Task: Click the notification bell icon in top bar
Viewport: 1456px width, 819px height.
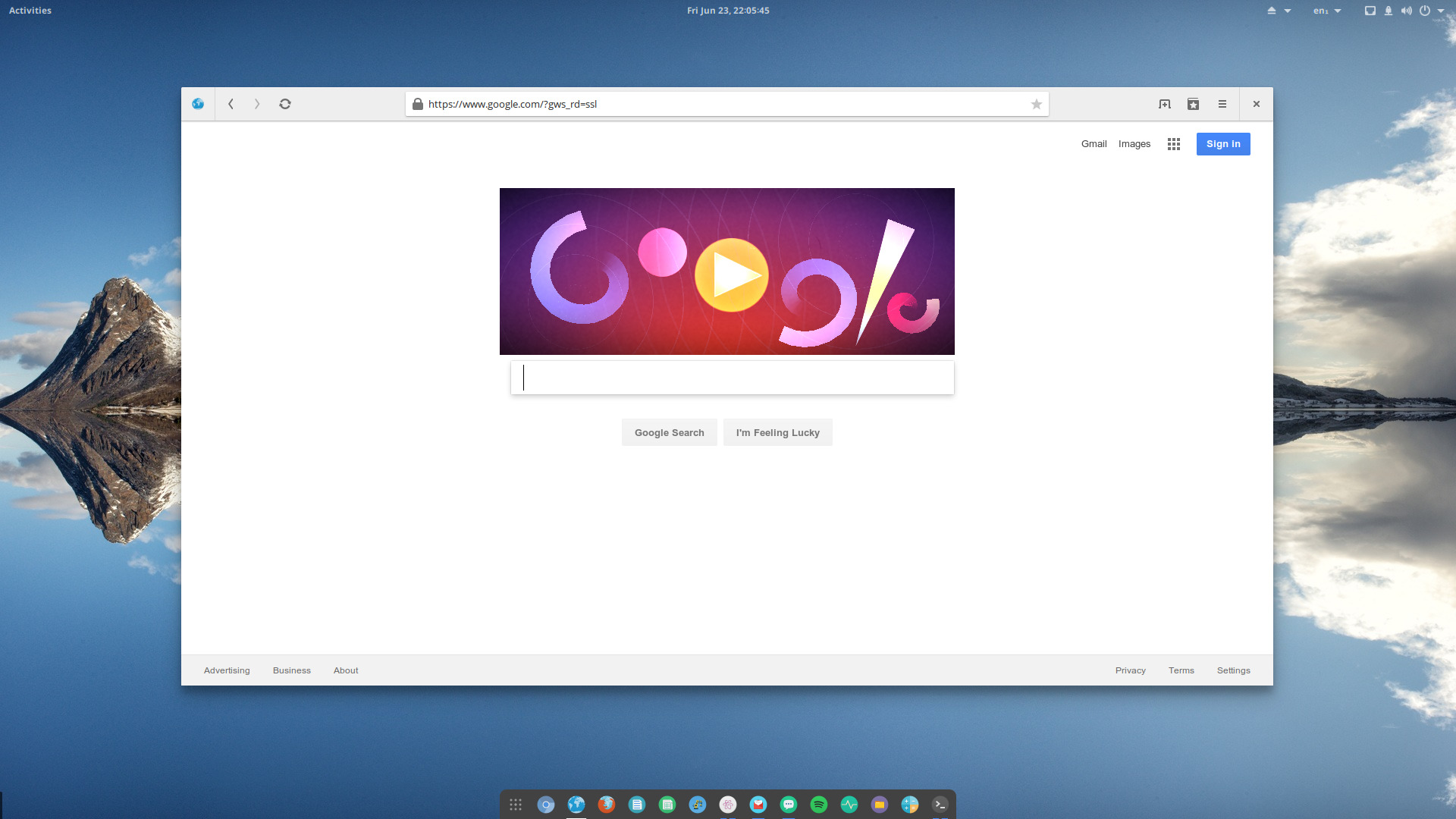Action: click(x=1389, y=11)
